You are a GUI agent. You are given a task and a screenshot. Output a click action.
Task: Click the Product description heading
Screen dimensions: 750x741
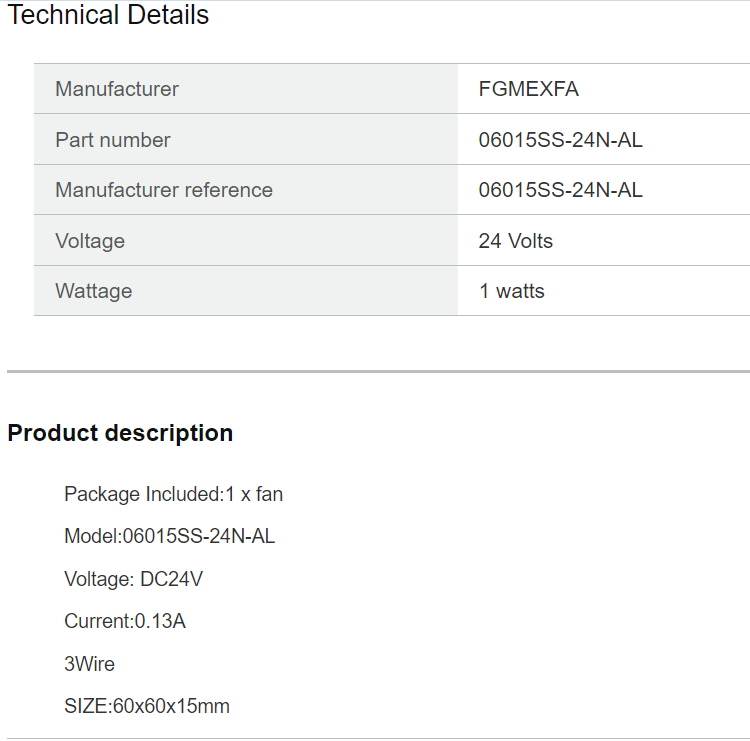tap(121, 433)
